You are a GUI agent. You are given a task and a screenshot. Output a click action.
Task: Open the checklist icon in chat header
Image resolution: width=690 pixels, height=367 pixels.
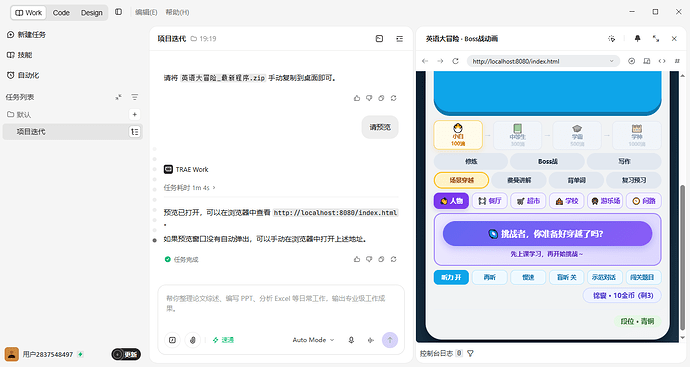pyautogui.click(x=399, y=39)
